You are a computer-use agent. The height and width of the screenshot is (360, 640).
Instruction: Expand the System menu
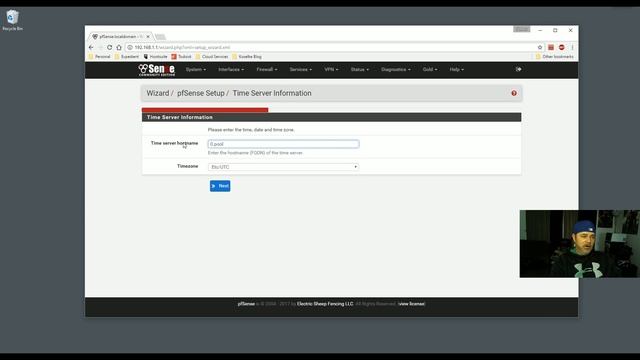click(x=196, y=69)
